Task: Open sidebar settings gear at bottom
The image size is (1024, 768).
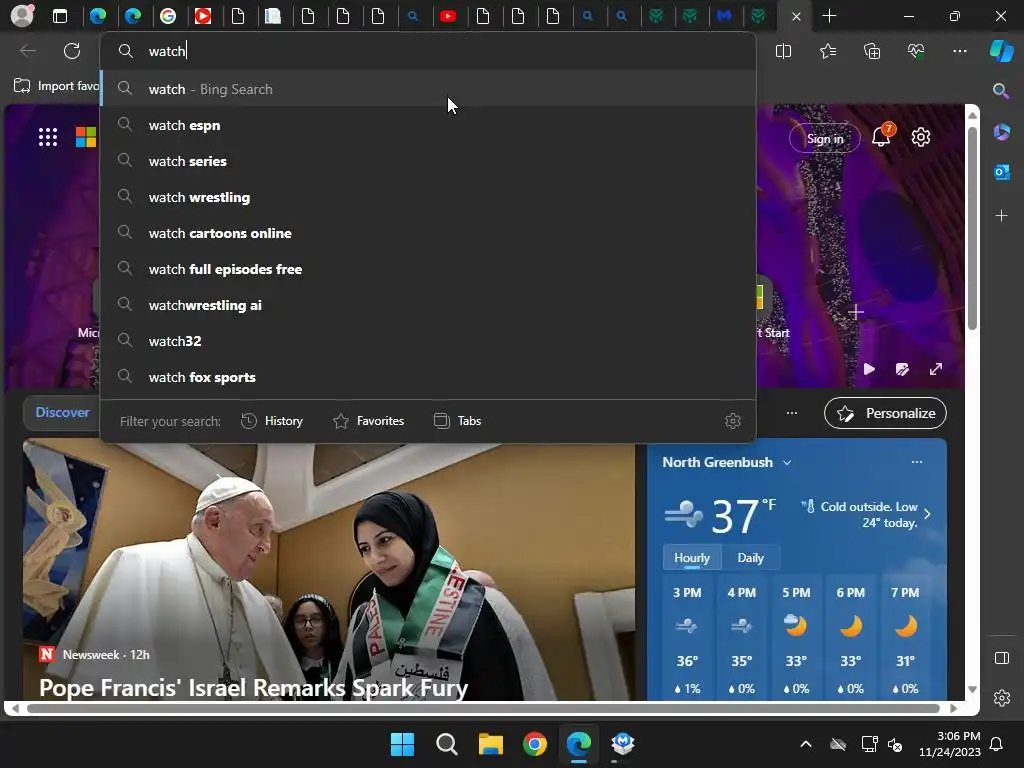Action: coord(1002,698)
